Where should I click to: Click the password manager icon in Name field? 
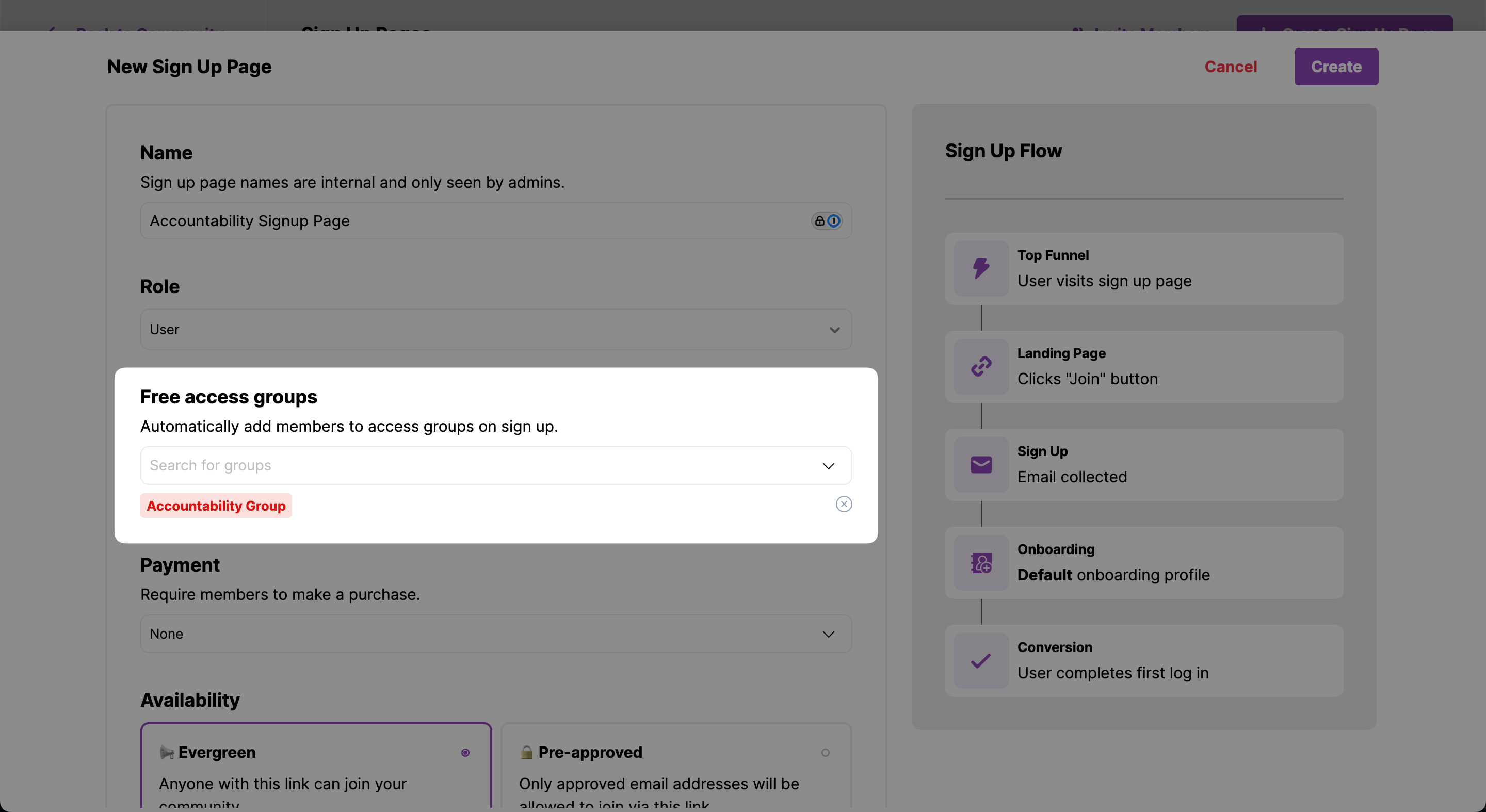pyautogui.click(x=827, y=221)
